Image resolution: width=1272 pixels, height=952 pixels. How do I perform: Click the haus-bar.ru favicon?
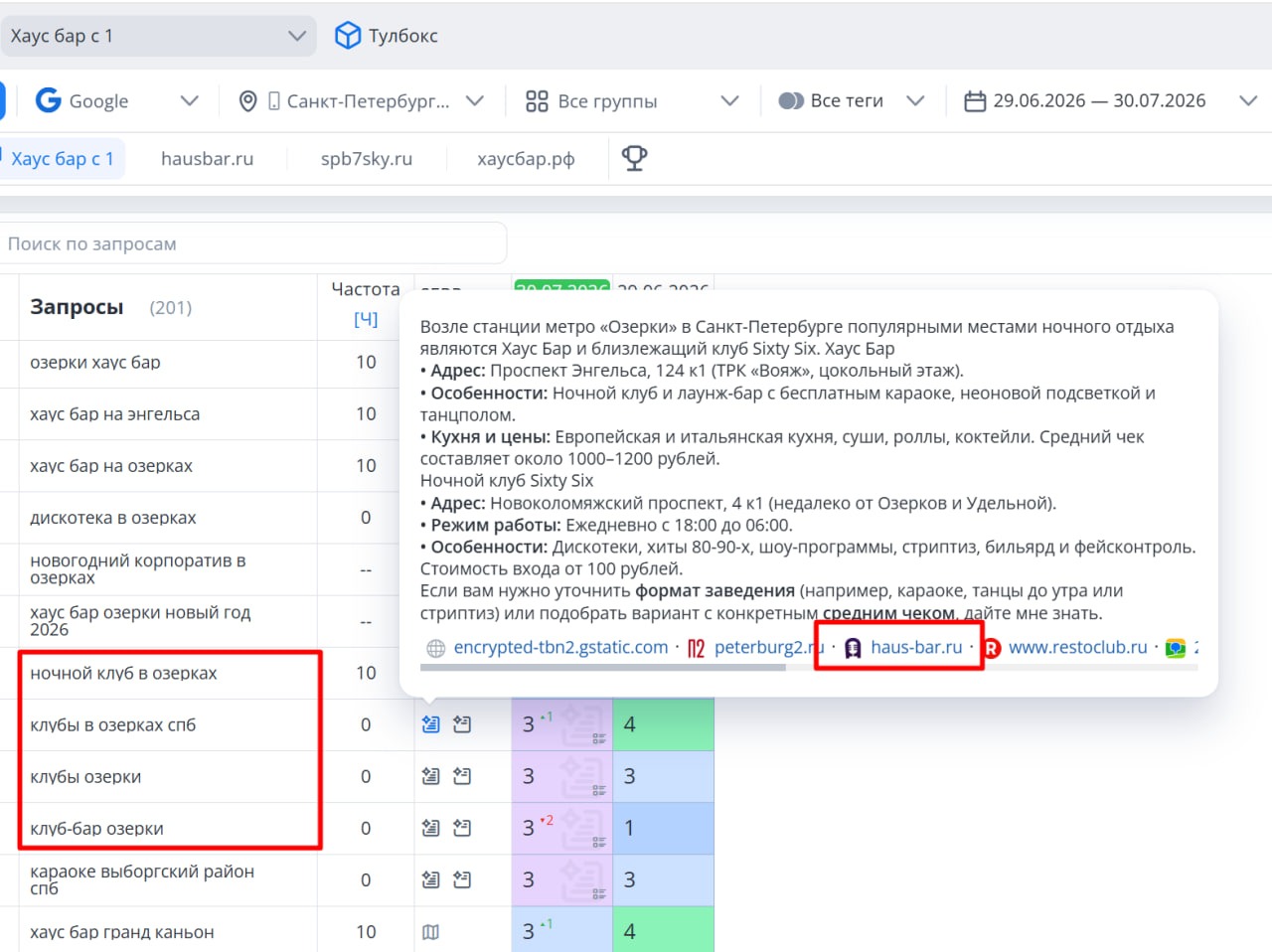[853, 648]
